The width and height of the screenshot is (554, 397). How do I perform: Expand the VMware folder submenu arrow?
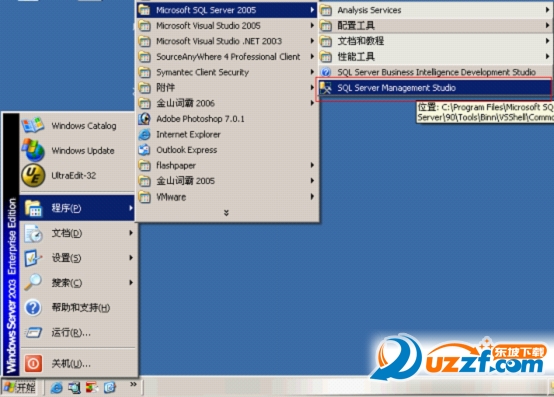(312, 196)
